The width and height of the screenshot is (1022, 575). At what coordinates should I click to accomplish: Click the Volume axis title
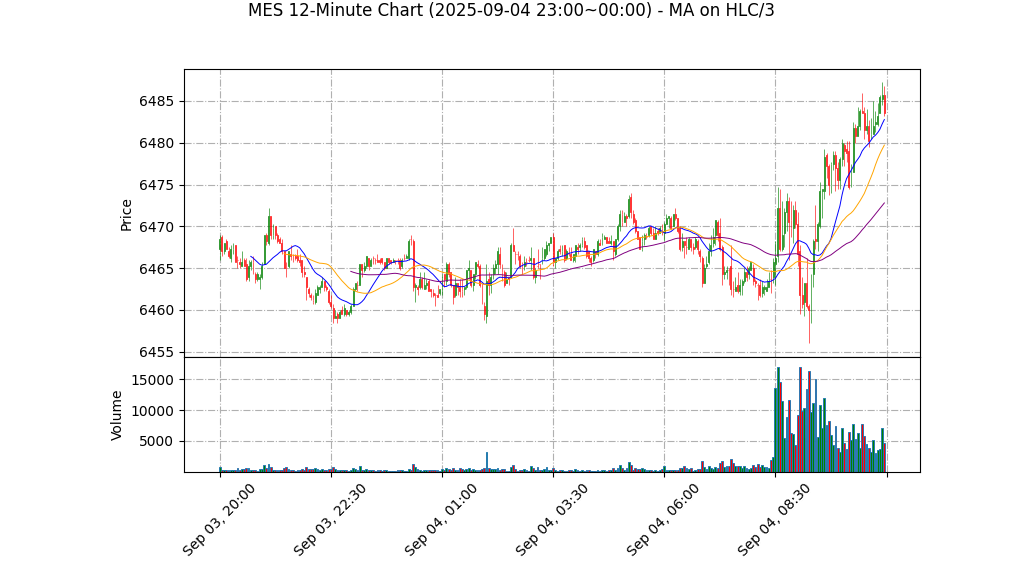tap(116, 415)
